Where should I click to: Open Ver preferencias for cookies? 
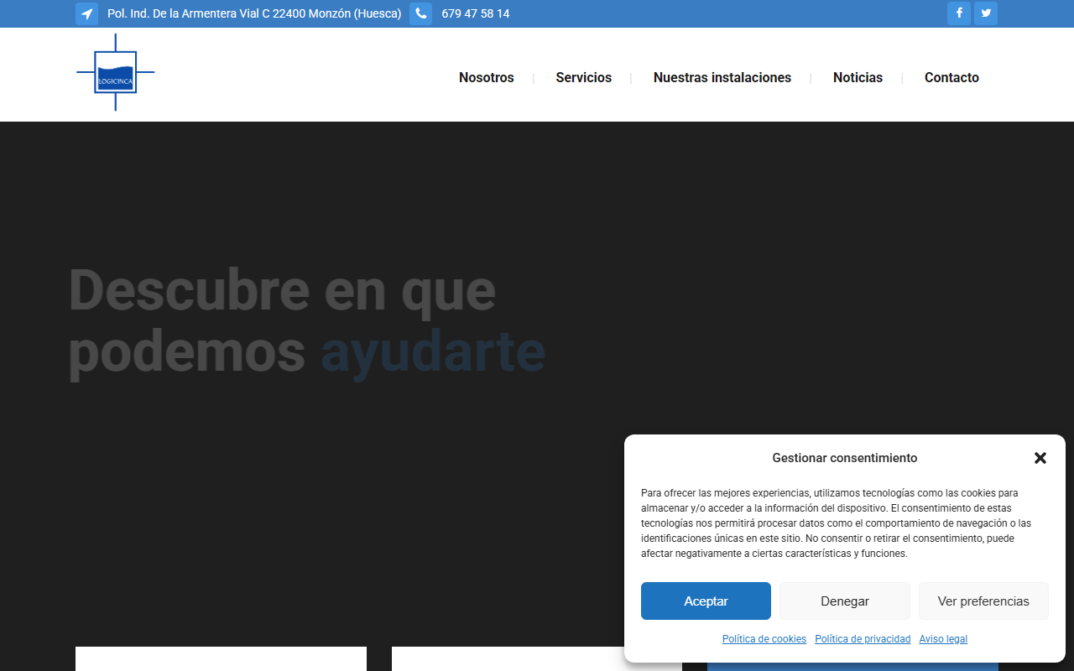983,601
